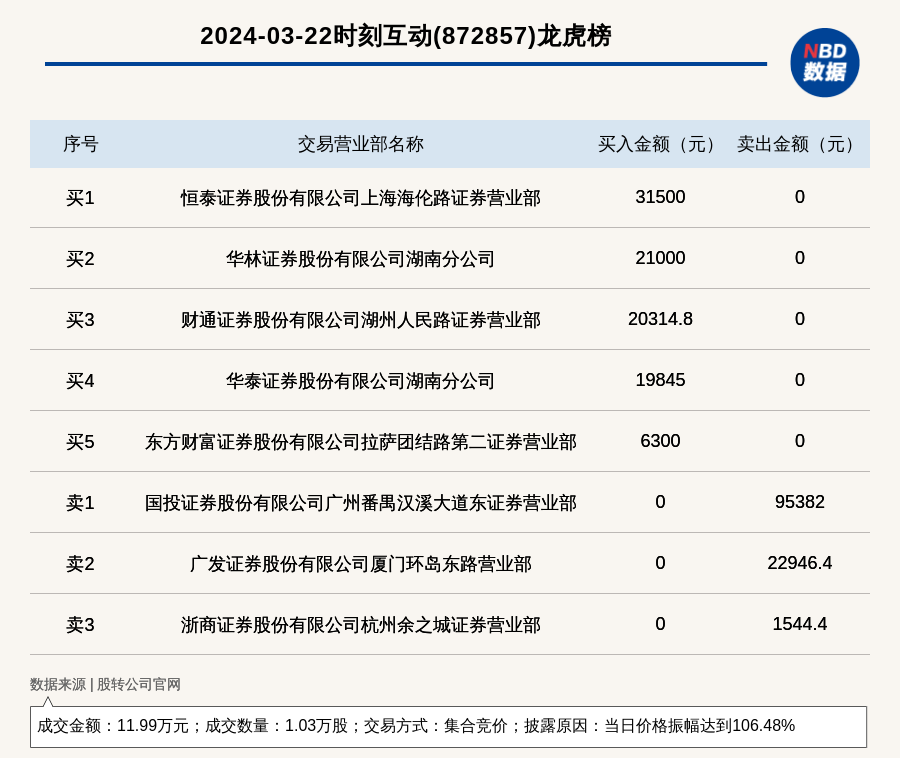Select the 卖1 row label
The width and height of the screenshot is (900, 758).
coord(80,503)
